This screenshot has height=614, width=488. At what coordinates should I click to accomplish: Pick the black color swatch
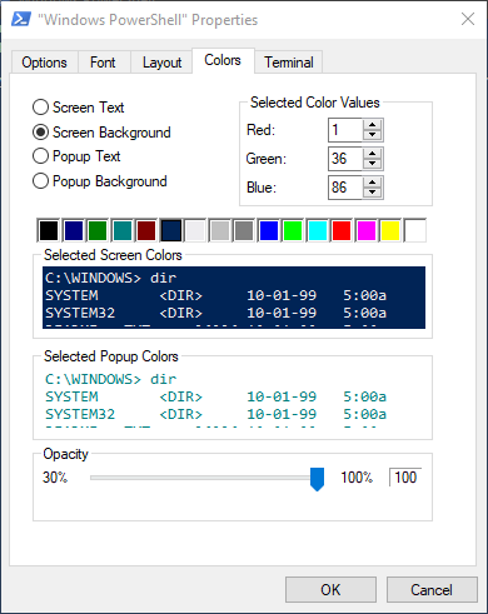coord(49,230)
